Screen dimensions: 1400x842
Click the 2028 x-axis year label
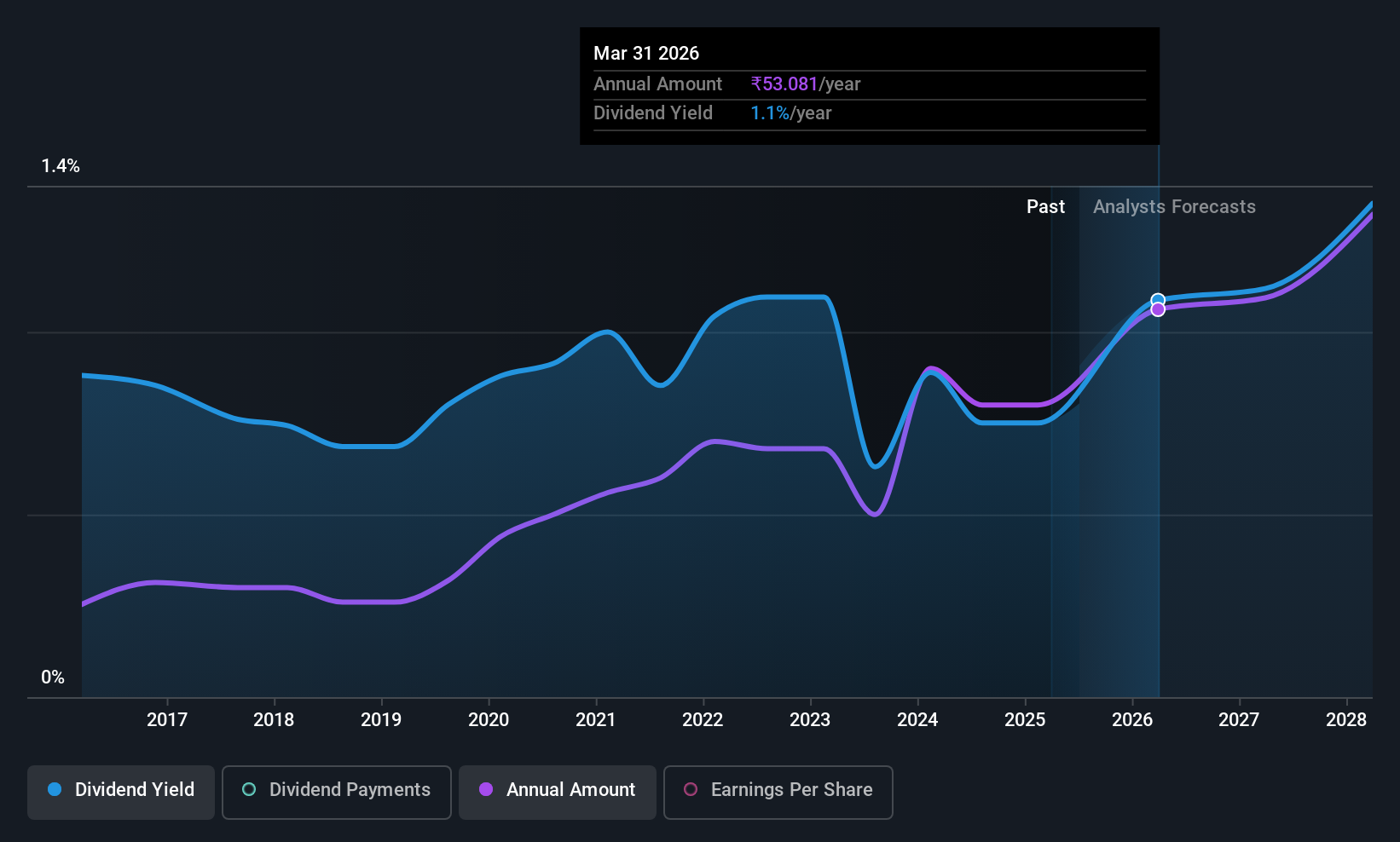[1346, 719]
